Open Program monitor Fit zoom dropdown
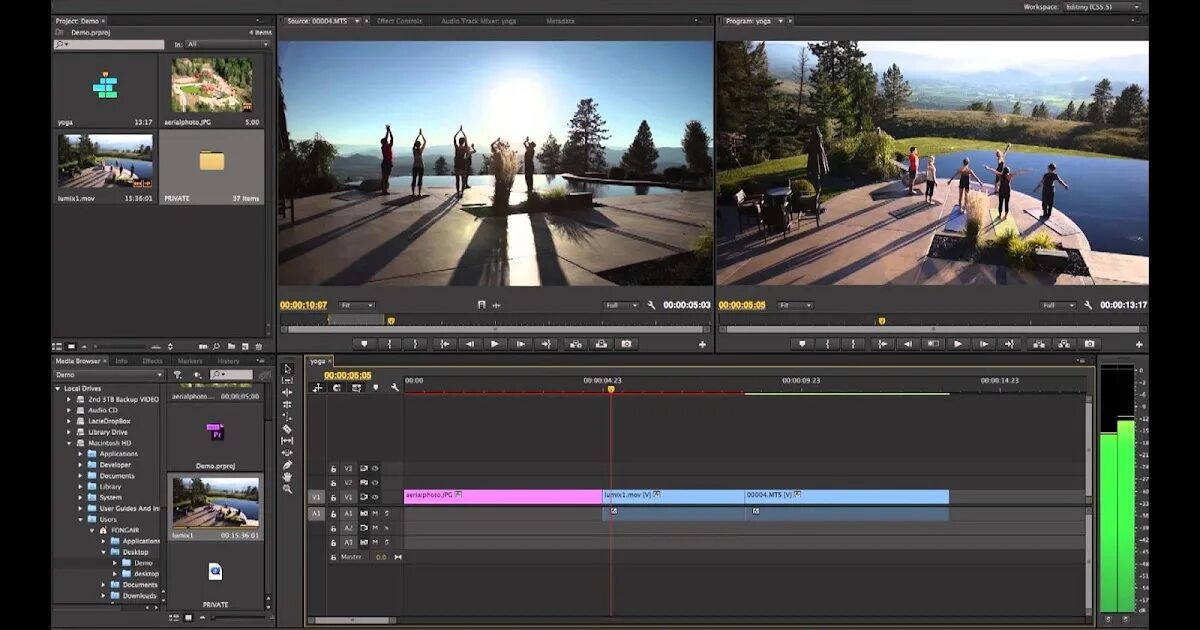This screenshot has width=1200, height=630. point(795,306)
